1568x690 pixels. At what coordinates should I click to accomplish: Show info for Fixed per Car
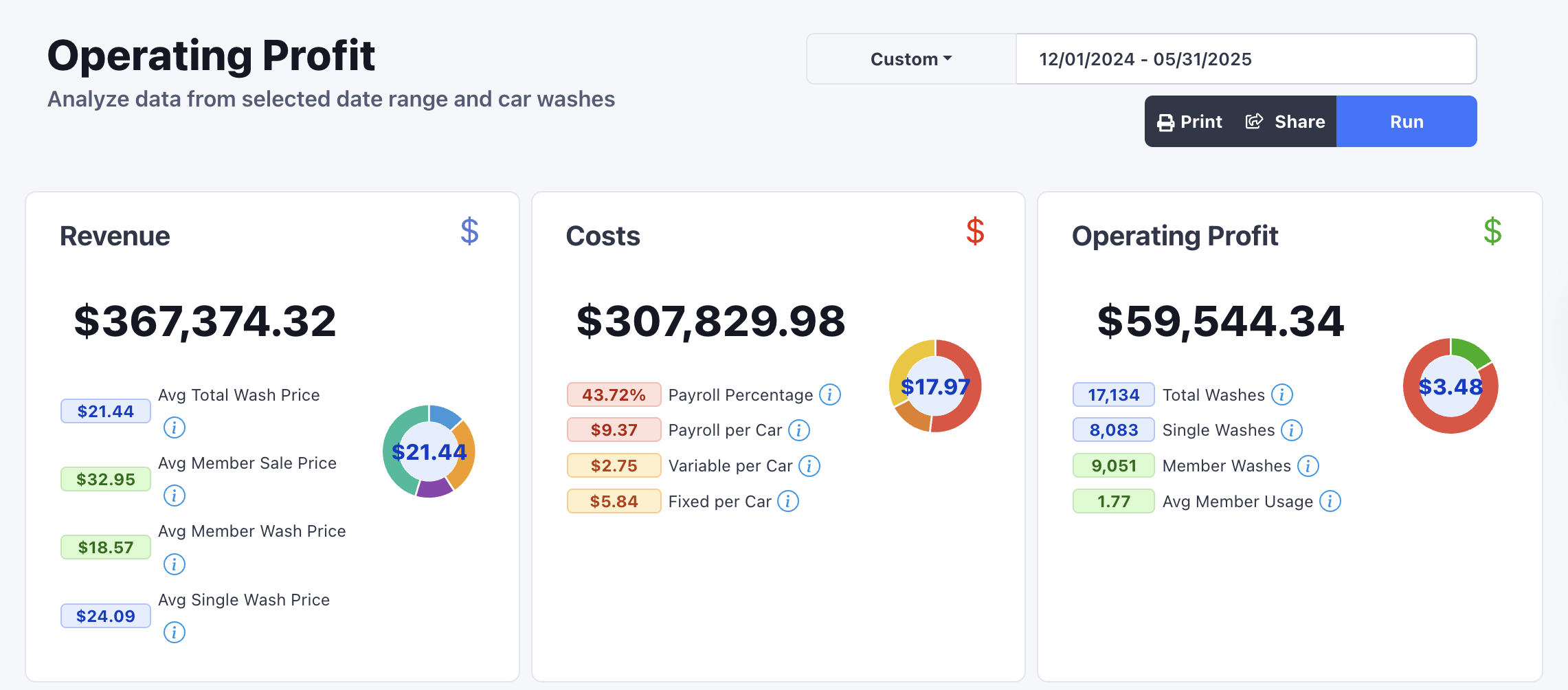pyautogui.click(x=788, y=502)
